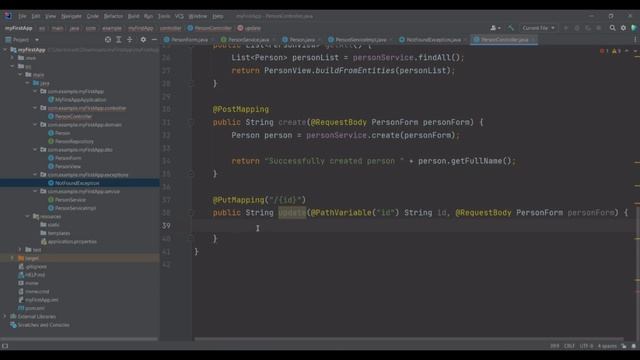
Task: Click Run with Coverage icon in toolbar
Action: click(588, 28)
